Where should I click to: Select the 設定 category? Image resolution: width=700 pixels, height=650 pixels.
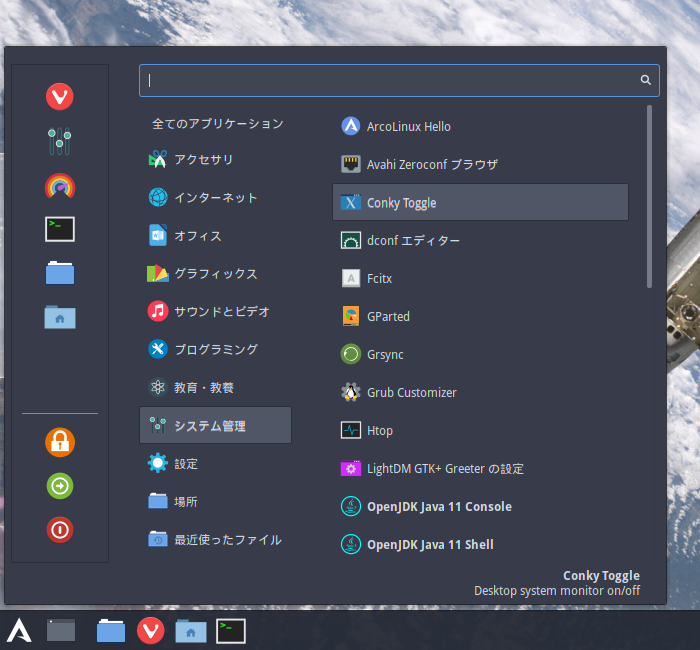coord(216,463)
